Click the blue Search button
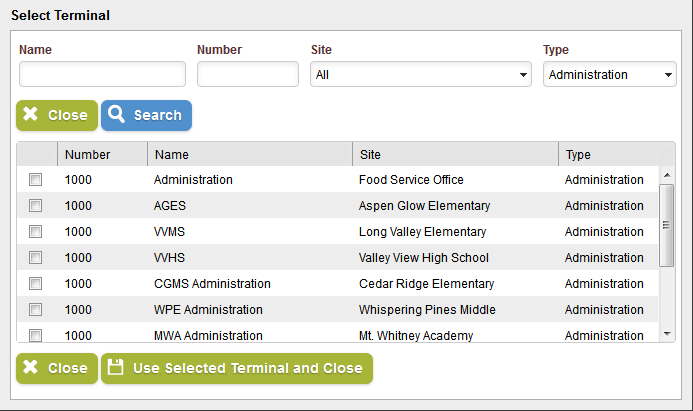Image resolution: width=693 pixels, height=411 pixels. coord(146,115)
